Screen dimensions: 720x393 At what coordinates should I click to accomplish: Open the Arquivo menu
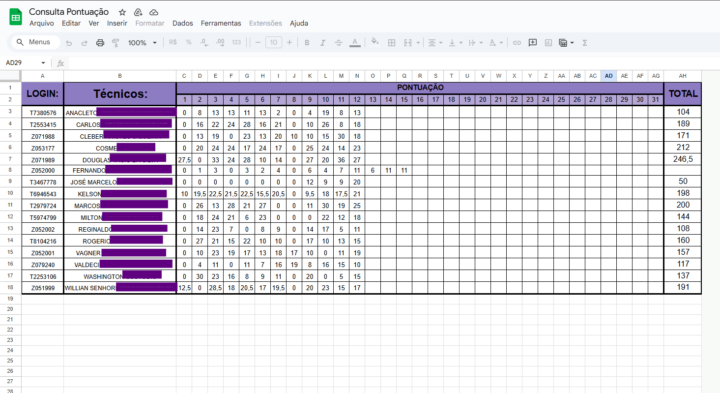[41, 23]
